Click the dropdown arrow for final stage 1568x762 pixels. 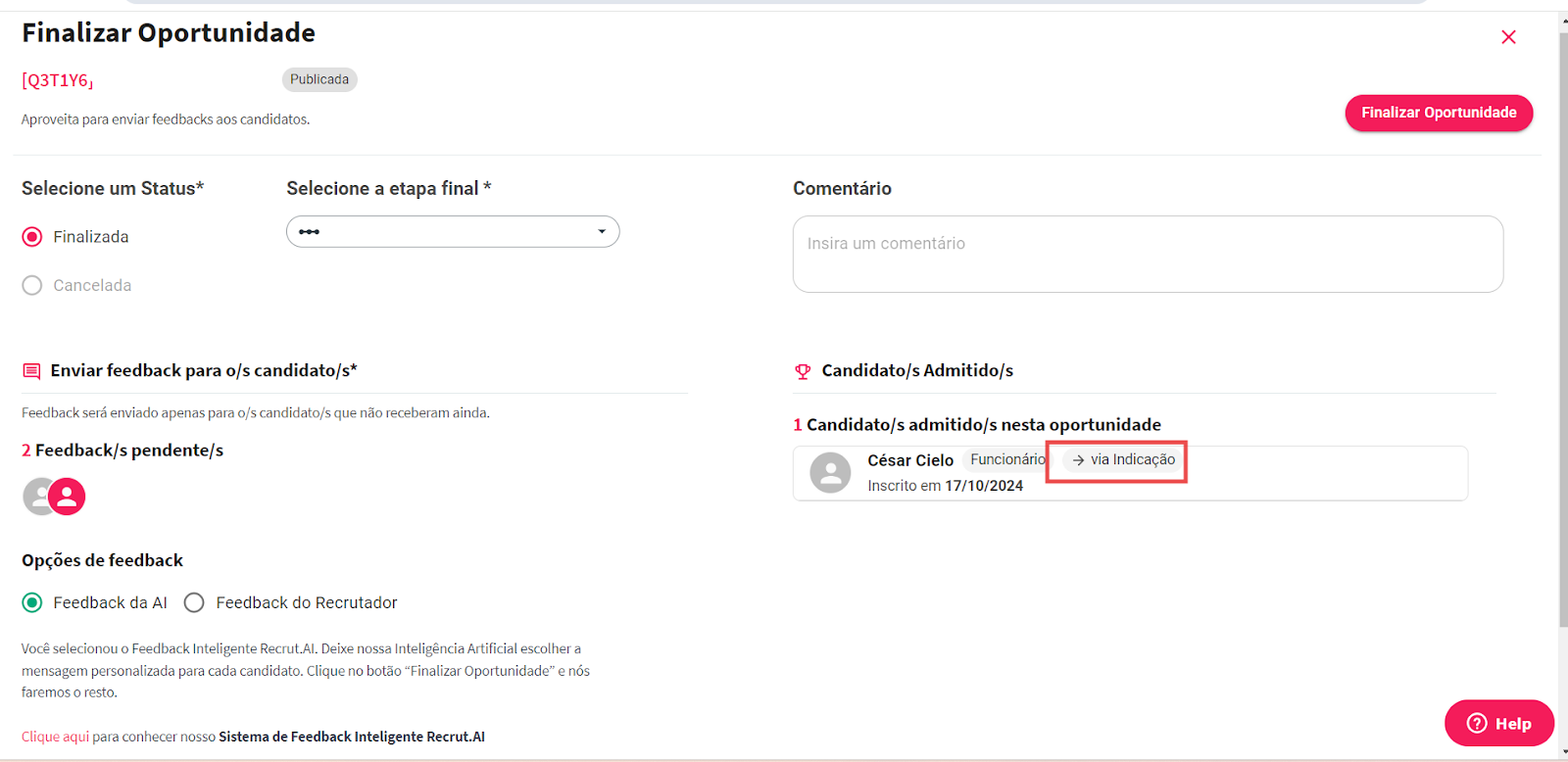[602, 232]
